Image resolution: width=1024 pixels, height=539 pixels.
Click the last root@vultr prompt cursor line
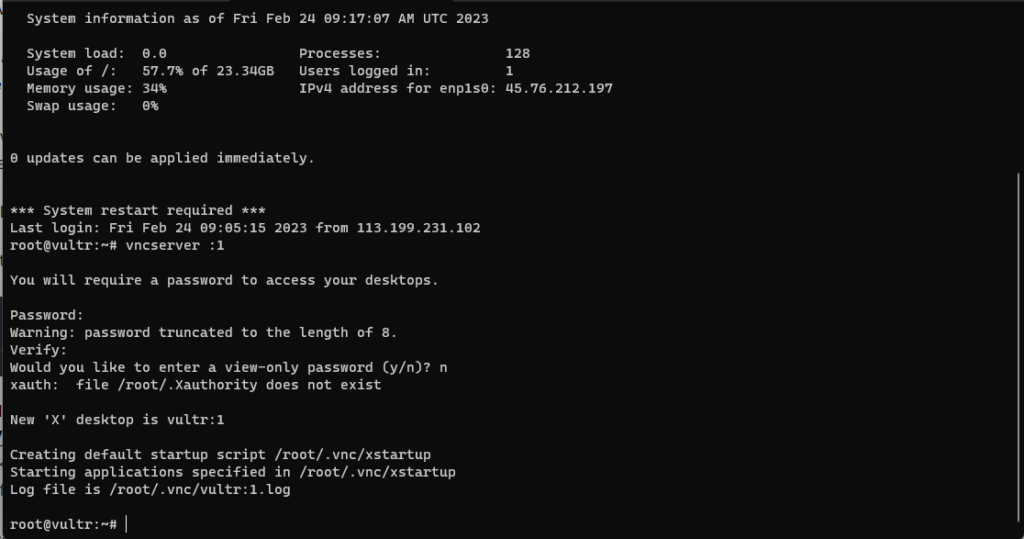point(69,524)
